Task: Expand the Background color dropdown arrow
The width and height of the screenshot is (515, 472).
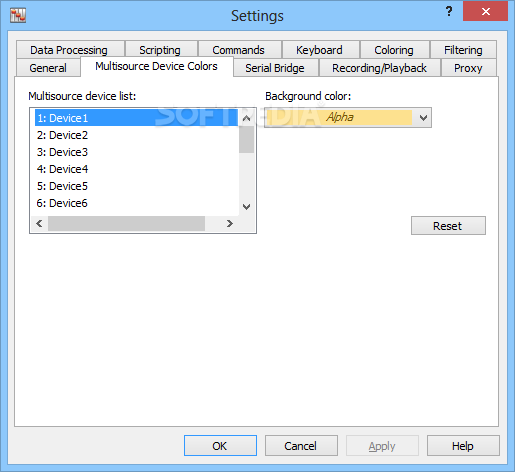Action: (x=423, y=118)
